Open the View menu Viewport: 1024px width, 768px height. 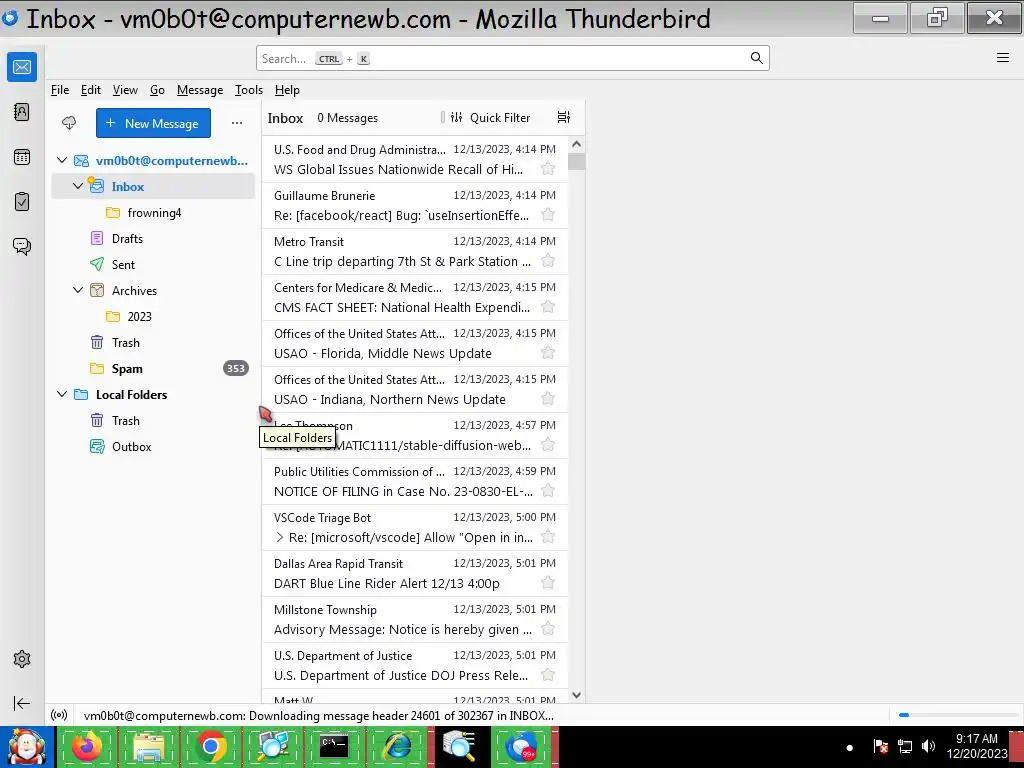click(125, 90)
